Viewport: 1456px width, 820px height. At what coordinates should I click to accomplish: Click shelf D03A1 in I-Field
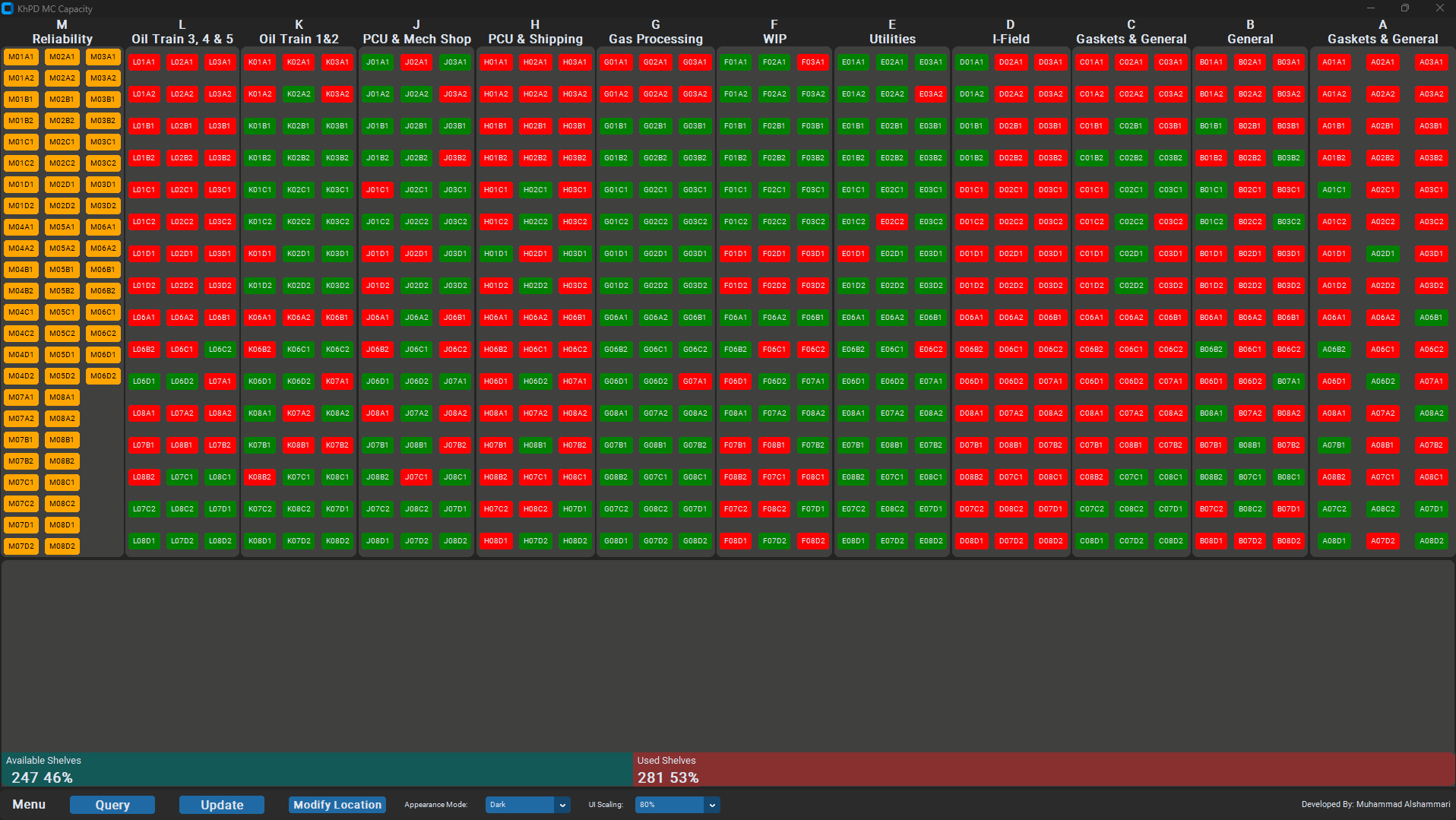point(1051,62)
